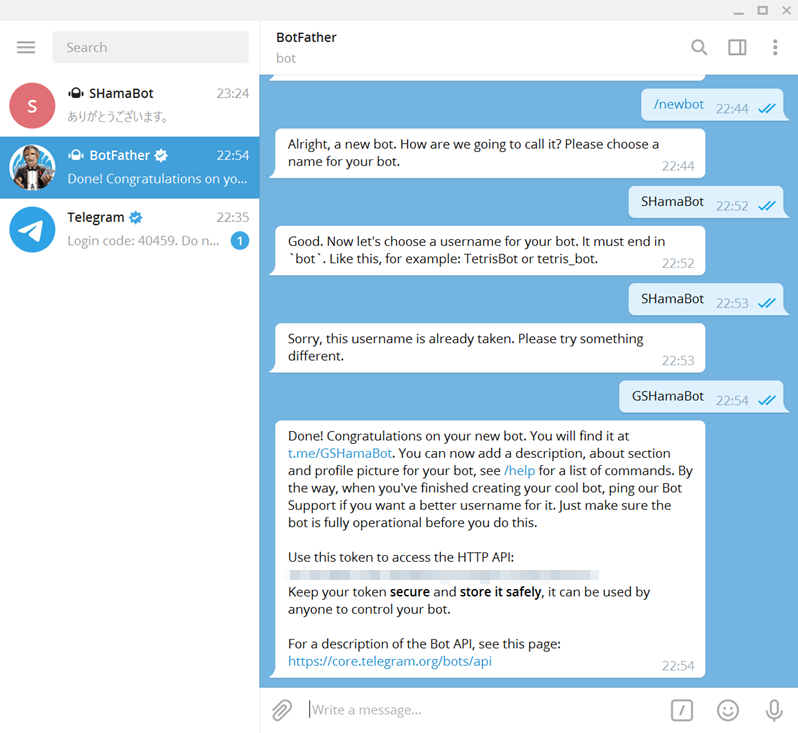This screenshot has height=733, width=798.
Task: Toggle the right sidebar info panel
Action: [737, 47]
